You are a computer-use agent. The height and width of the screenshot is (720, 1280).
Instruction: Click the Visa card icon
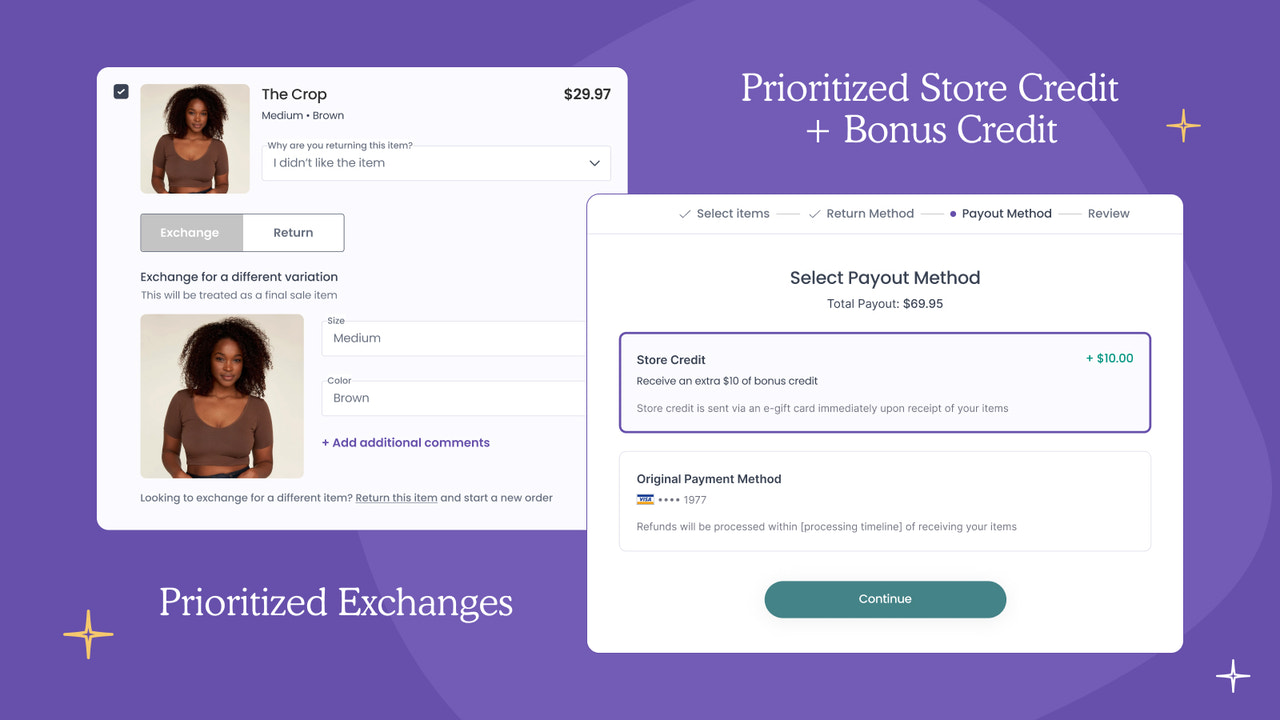click(645, 498)
